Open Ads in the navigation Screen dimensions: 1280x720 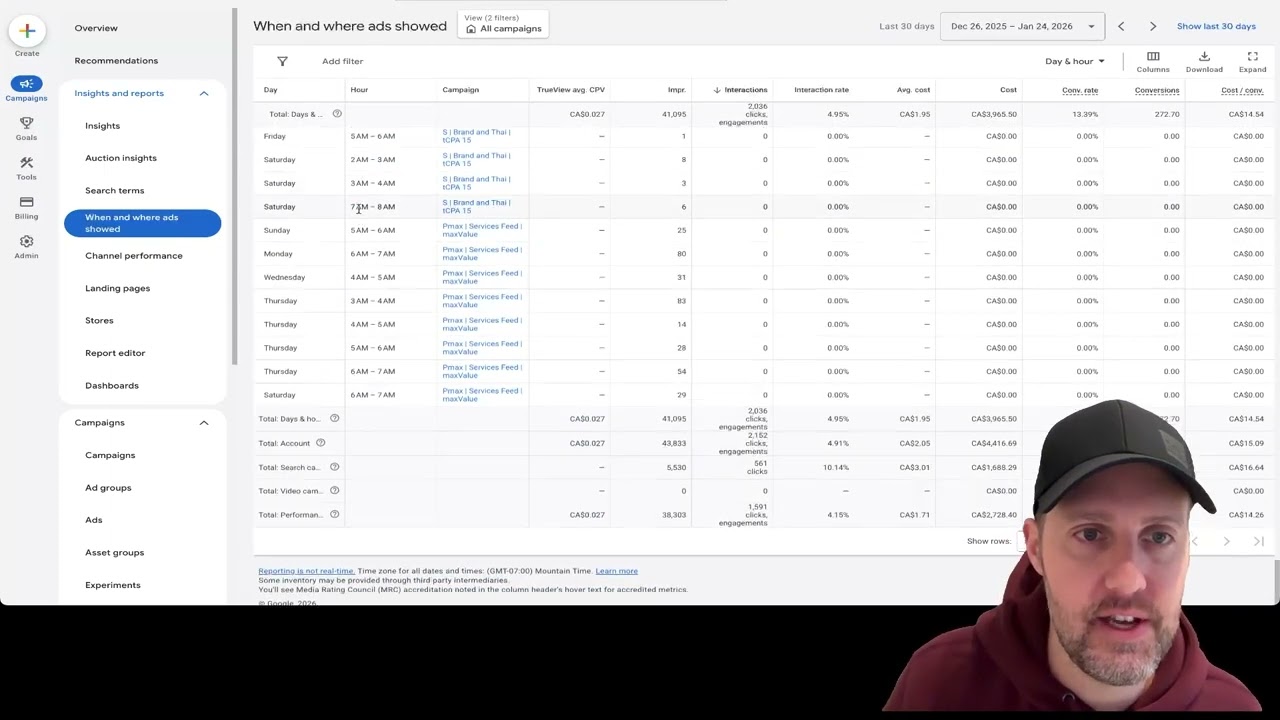point(94,520)
